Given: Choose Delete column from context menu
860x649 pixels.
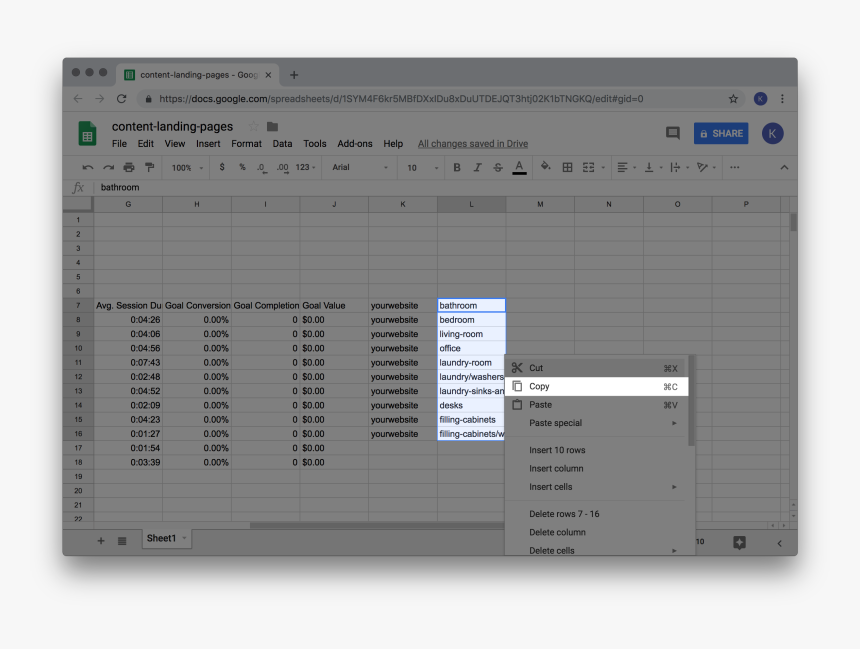Looking at the screenshot, I should coord(595,532).
